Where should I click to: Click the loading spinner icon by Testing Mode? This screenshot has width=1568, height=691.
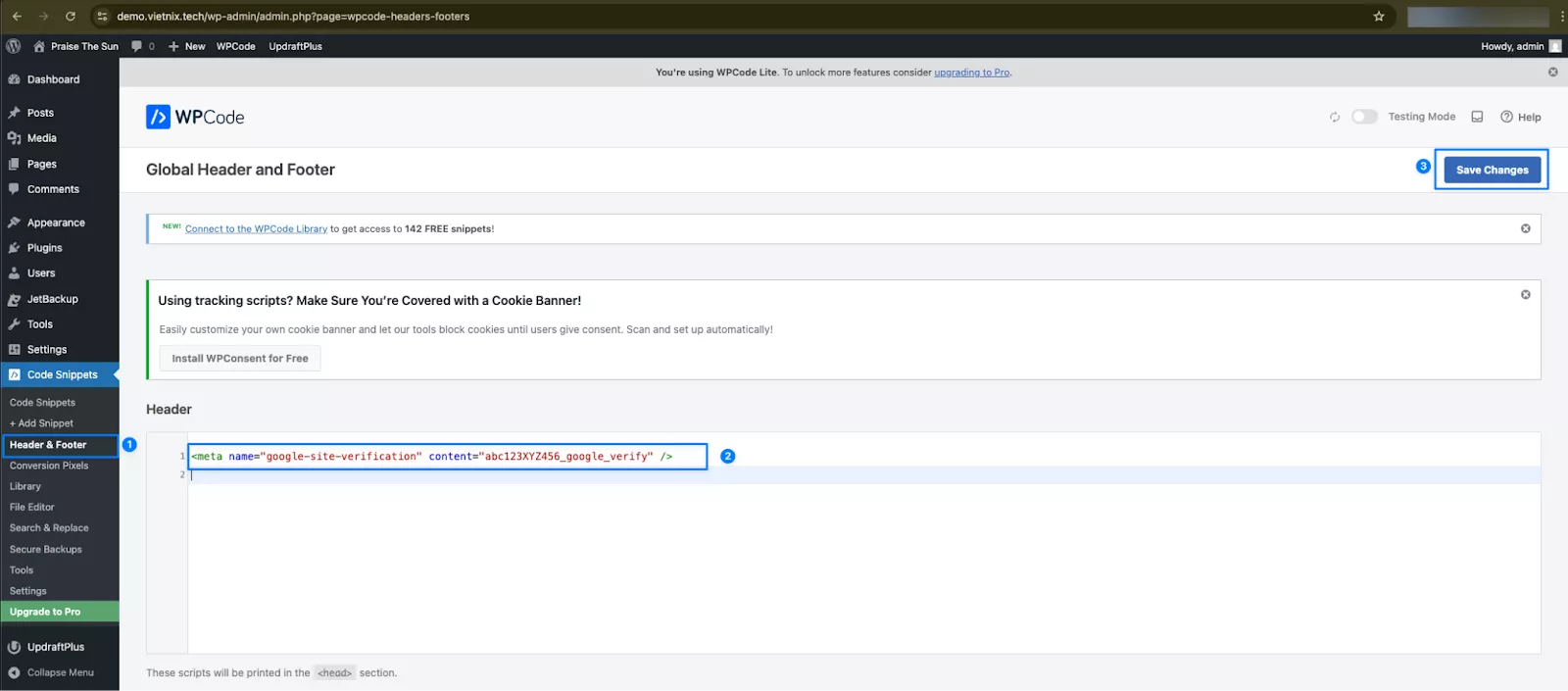[x=1335, y=117]
